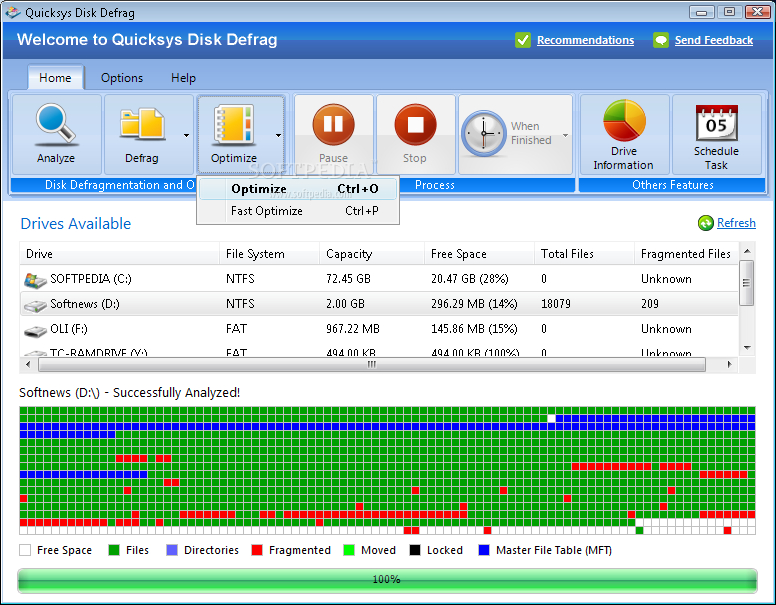This screenshot has height=605, width=776.
Task: Open the Options tab
Action: coord(122,78)
